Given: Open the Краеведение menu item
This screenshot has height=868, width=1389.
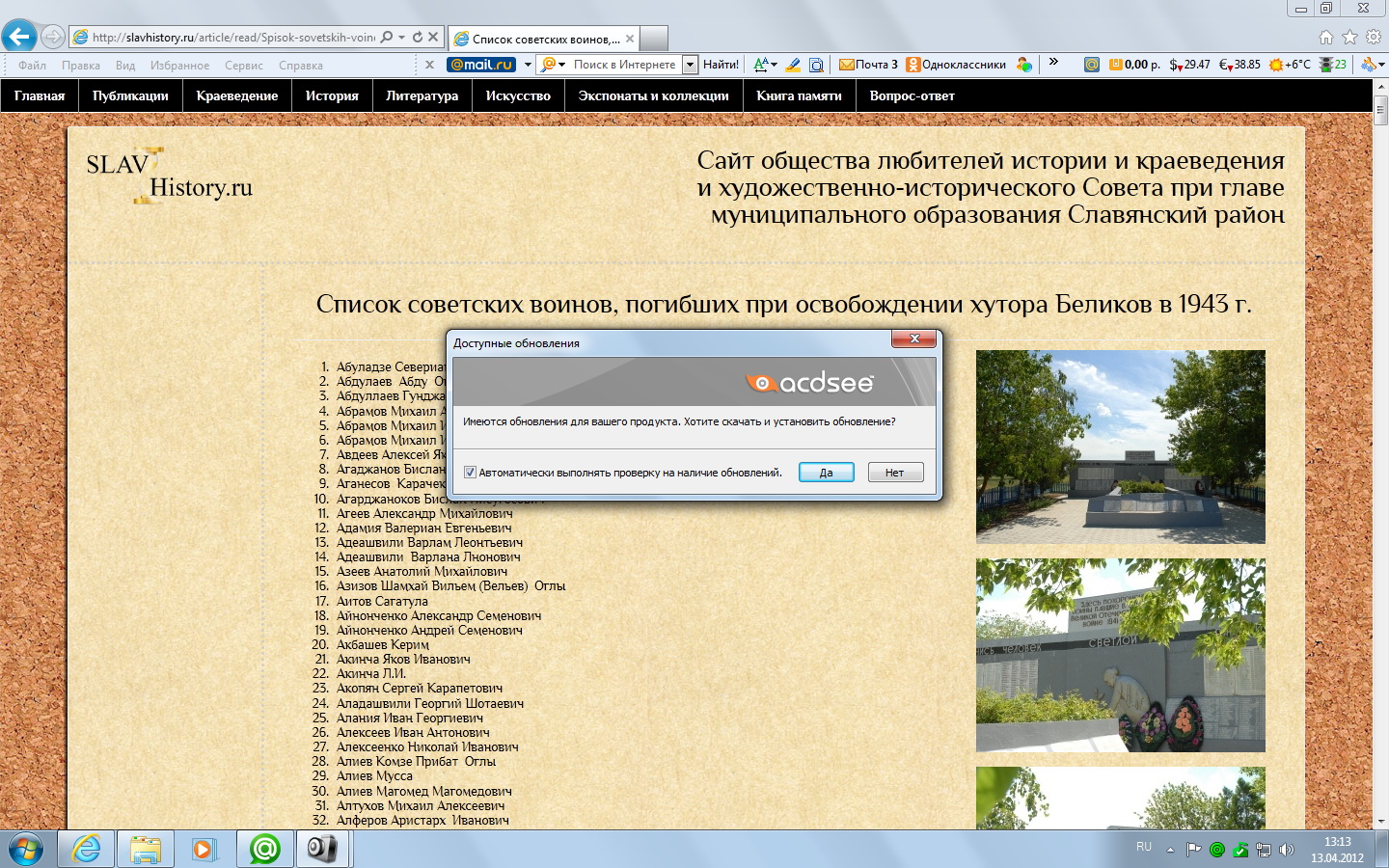Looking at the screenshot, I should coord(236,95).
